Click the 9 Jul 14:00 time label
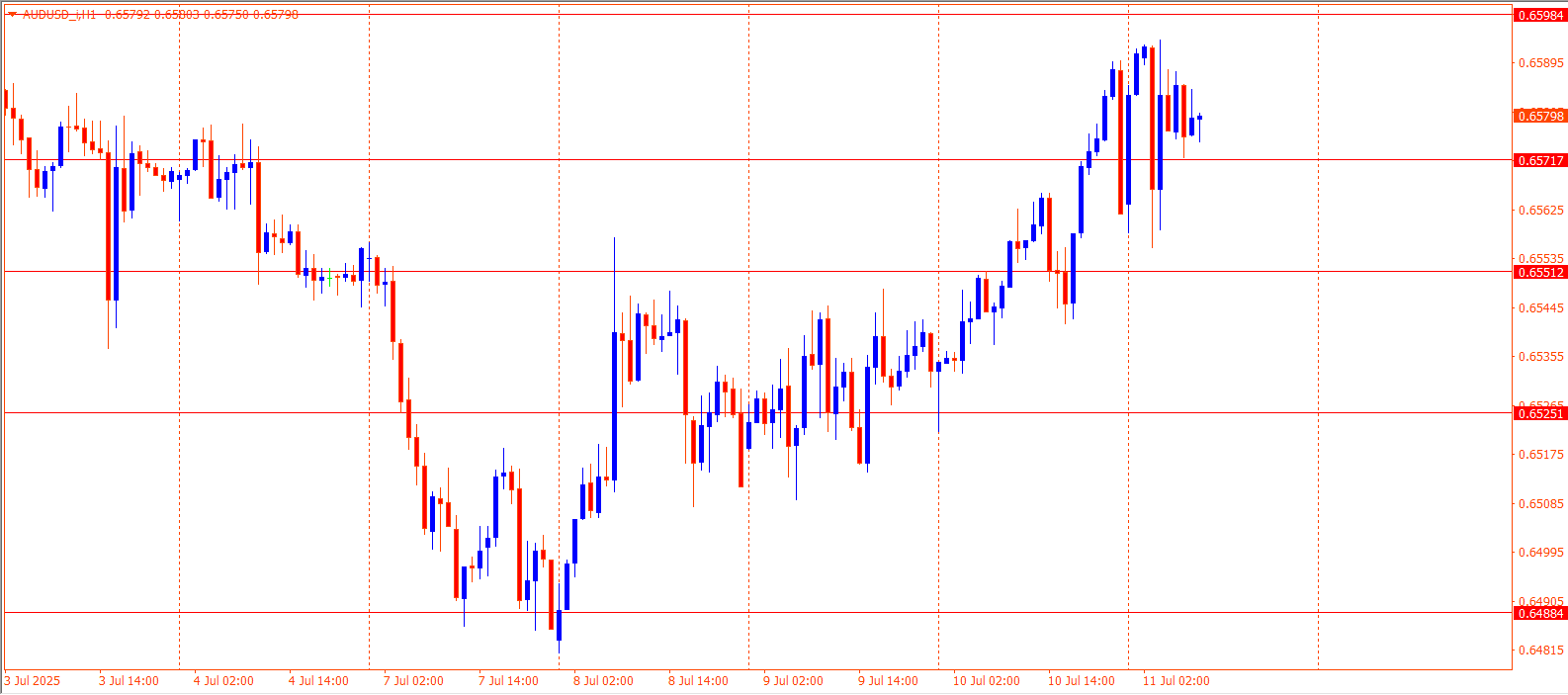The height and width of the screenshot is (695, 1568). [888, 680]
